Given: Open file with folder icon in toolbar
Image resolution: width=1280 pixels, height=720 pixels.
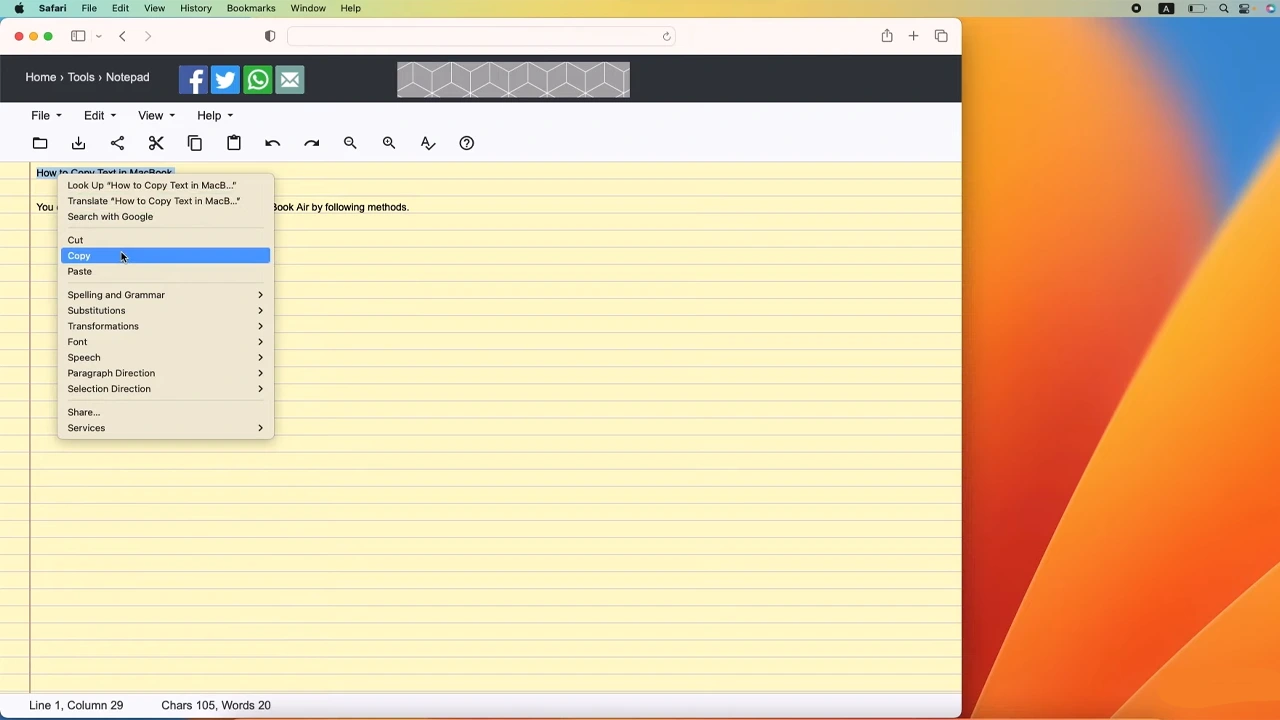Looking at the screenshot, I should click(40, 143).
